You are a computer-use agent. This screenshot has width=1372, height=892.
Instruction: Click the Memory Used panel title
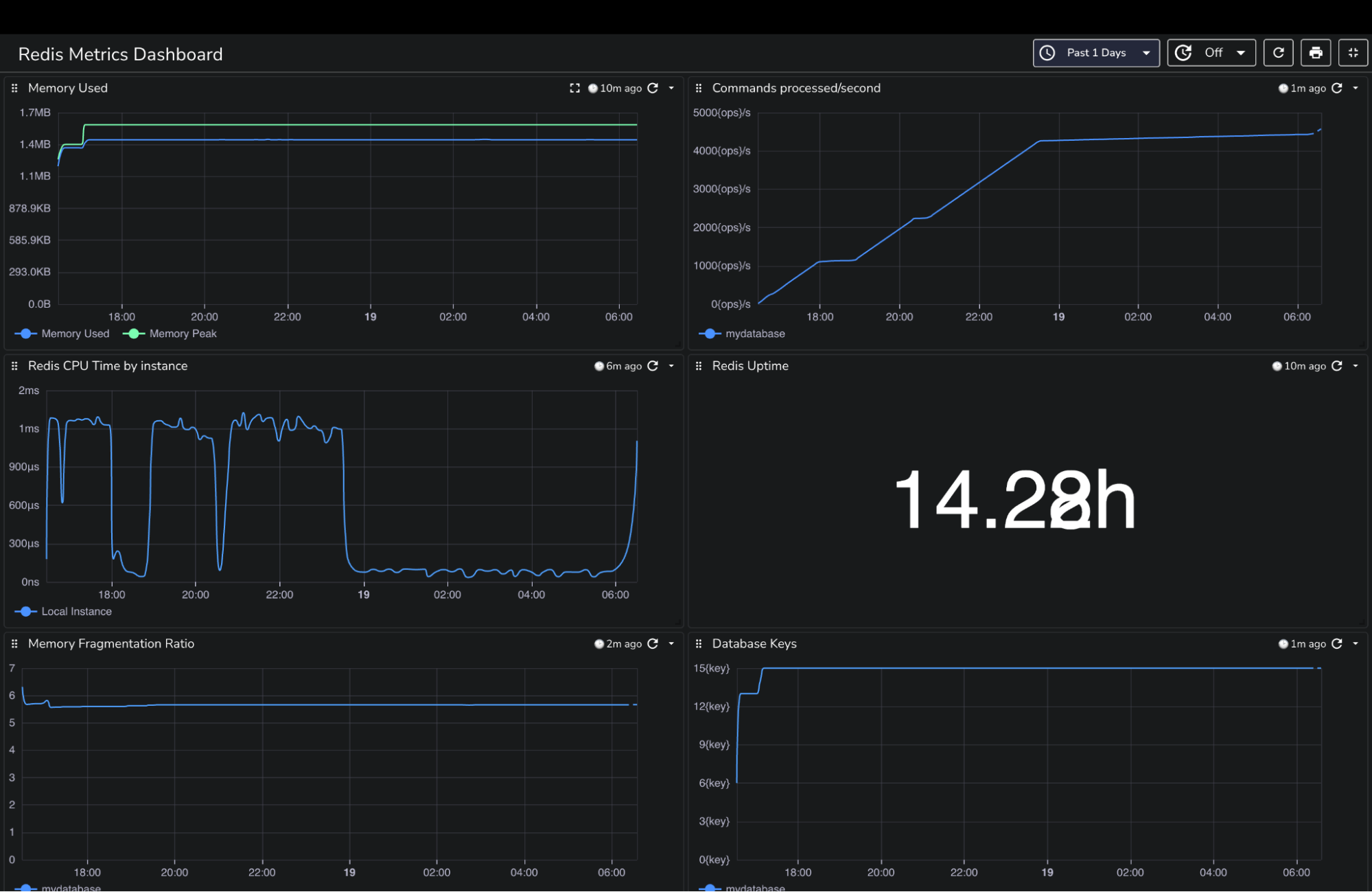[x=68, y=88]
